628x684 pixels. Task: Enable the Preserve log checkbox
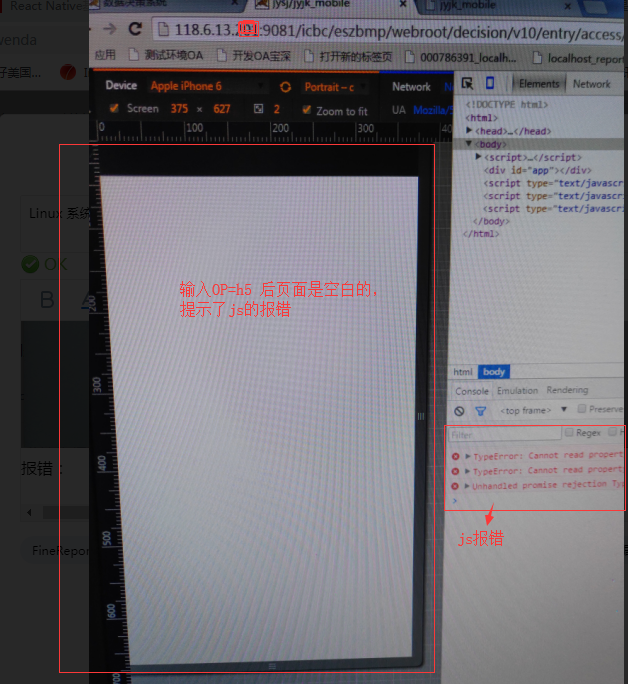pyautogui.click(x=581, y=408)
